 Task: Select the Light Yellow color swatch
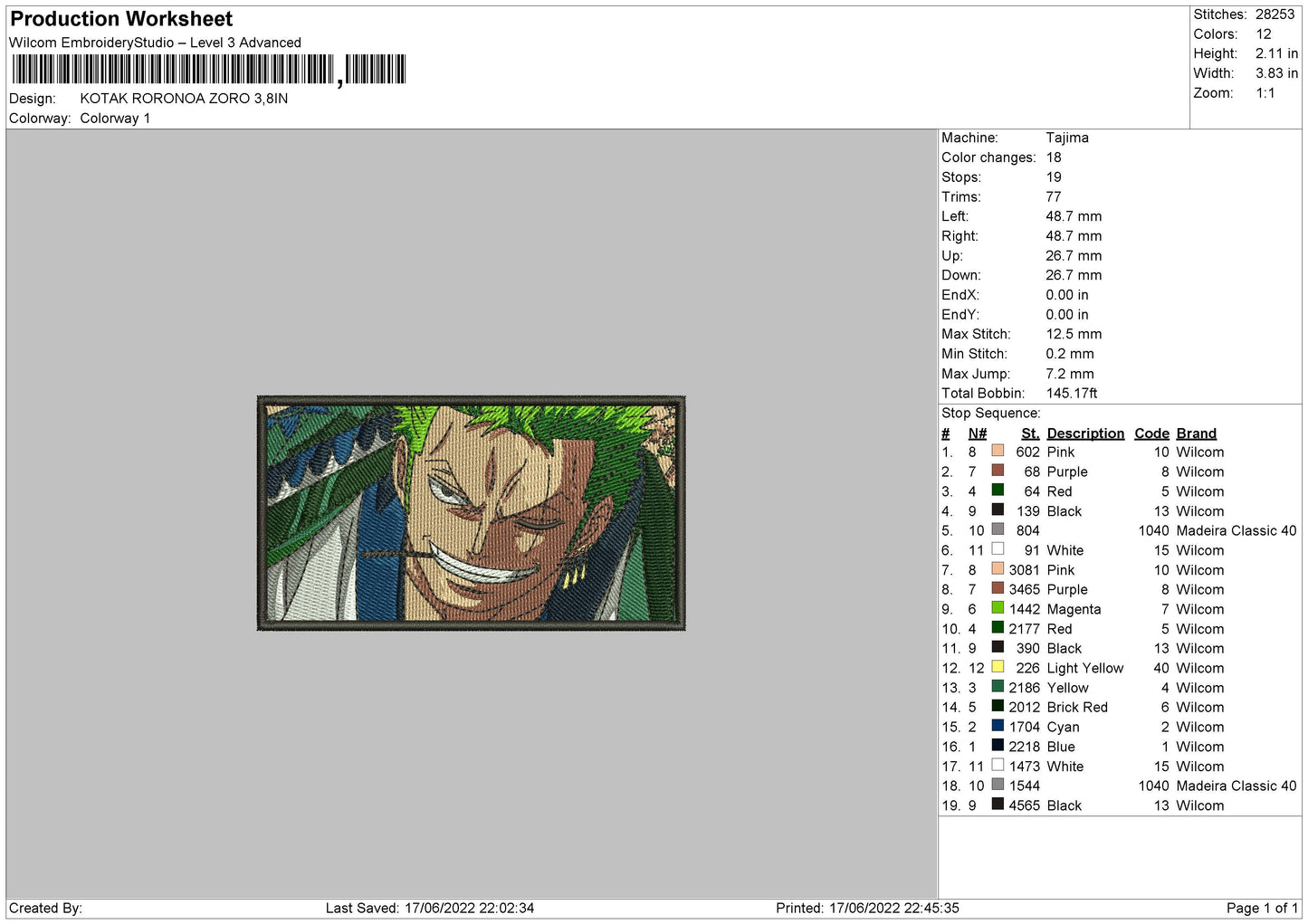pos(998,668)
